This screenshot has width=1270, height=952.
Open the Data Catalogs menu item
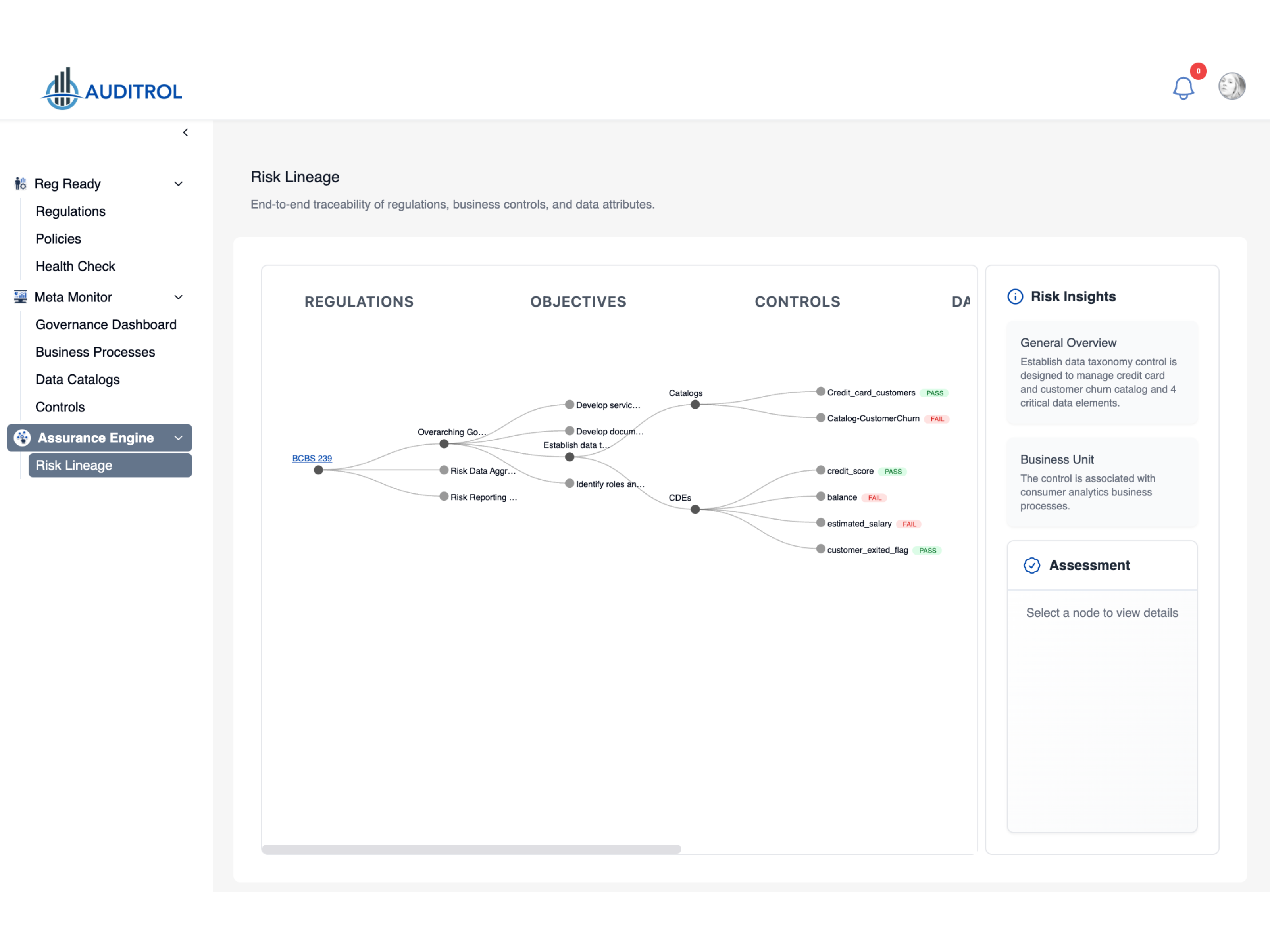tap(77, 379)
